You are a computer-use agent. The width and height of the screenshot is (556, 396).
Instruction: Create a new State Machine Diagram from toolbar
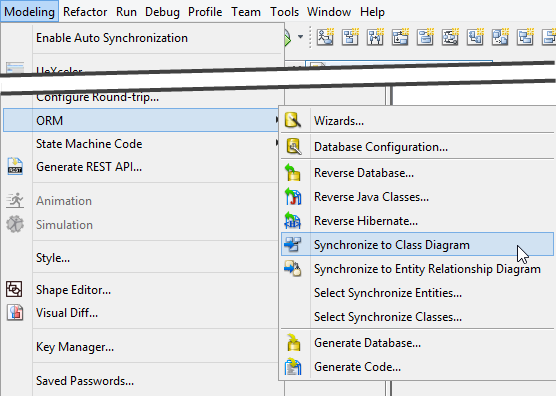point(425,36)
